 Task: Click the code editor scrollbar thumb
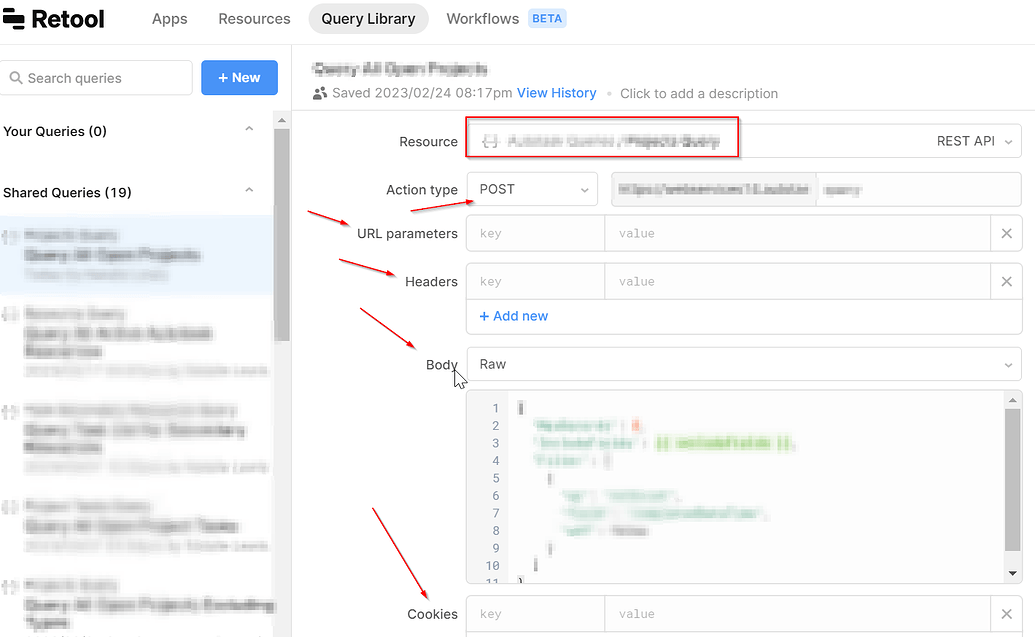1013,479
